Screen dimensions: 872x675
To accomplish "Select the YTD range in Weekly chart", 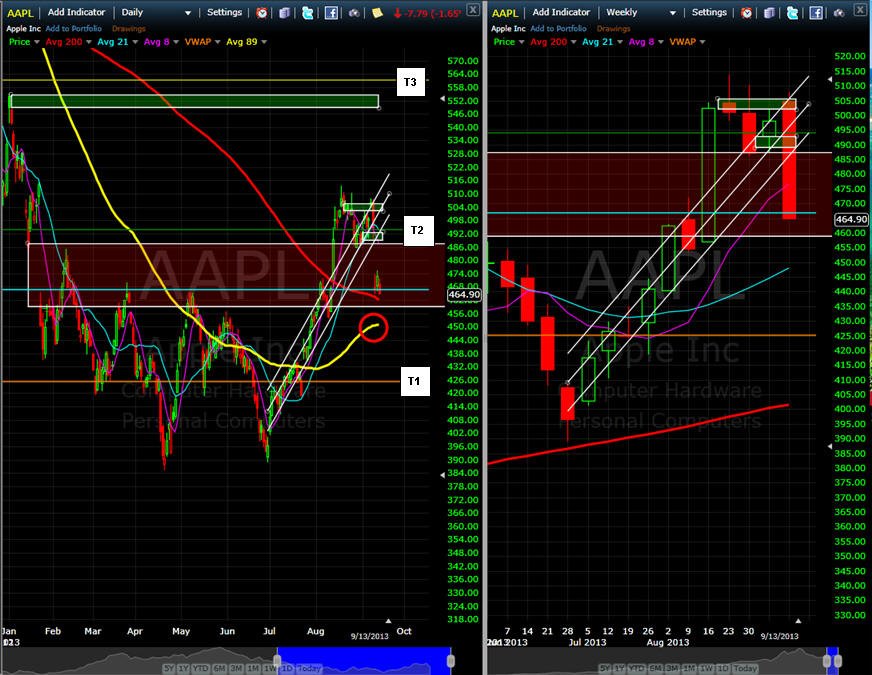I will (x=637, y=668).
